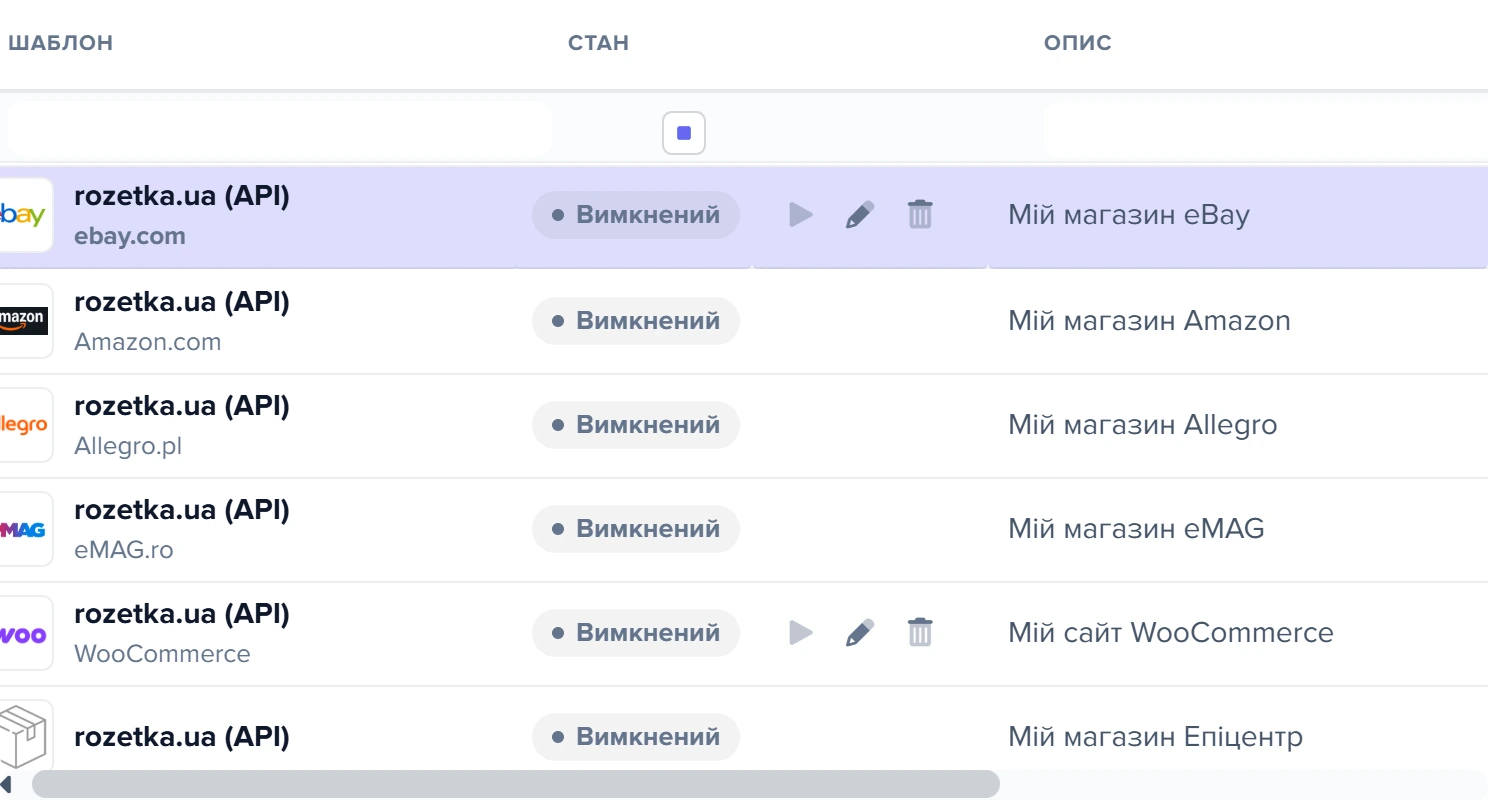Click the Вимкнений status badge for Amazon.com

click(x=636, y=321)
